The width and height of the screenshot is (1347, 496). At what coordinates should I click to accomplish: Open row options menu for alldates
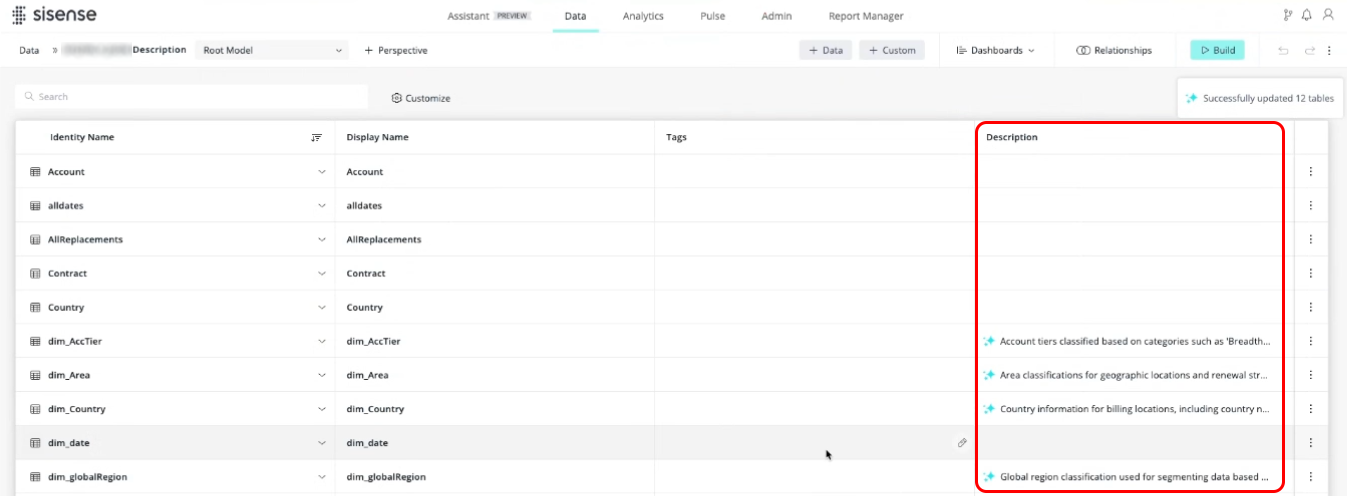pyautogui.click(x=1311, y=206)
